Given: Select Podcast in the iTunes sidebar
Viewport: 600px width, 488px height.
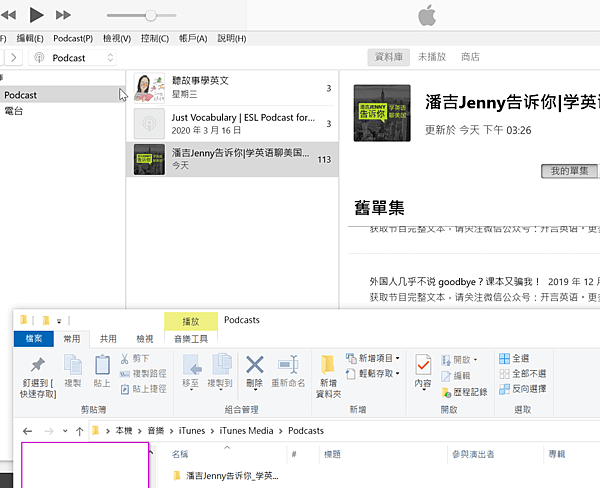Looking at the screenshot, I should click(x=62, y=95).
